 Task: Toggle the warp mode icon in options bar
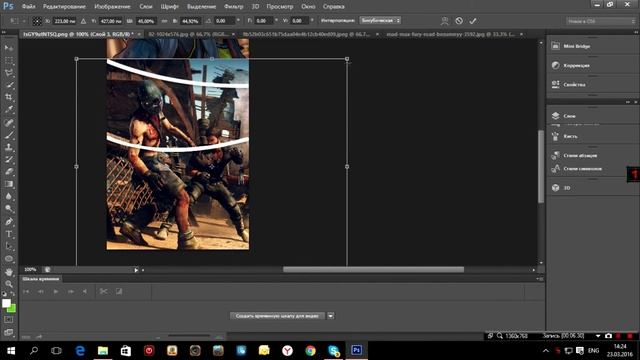click(x=444, y=21)
